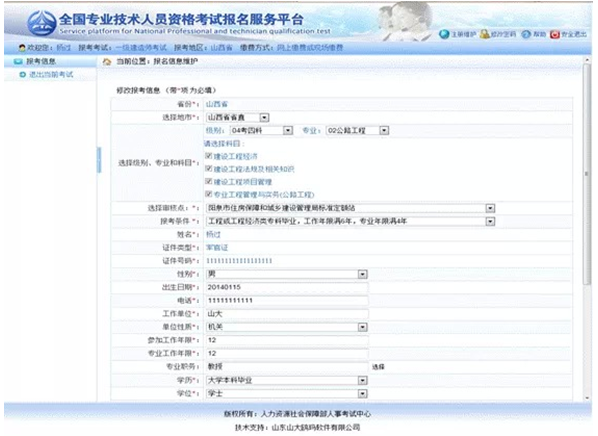Open the 学历 dropdown showing 大学本科毕业

click(x=287, y=380)
